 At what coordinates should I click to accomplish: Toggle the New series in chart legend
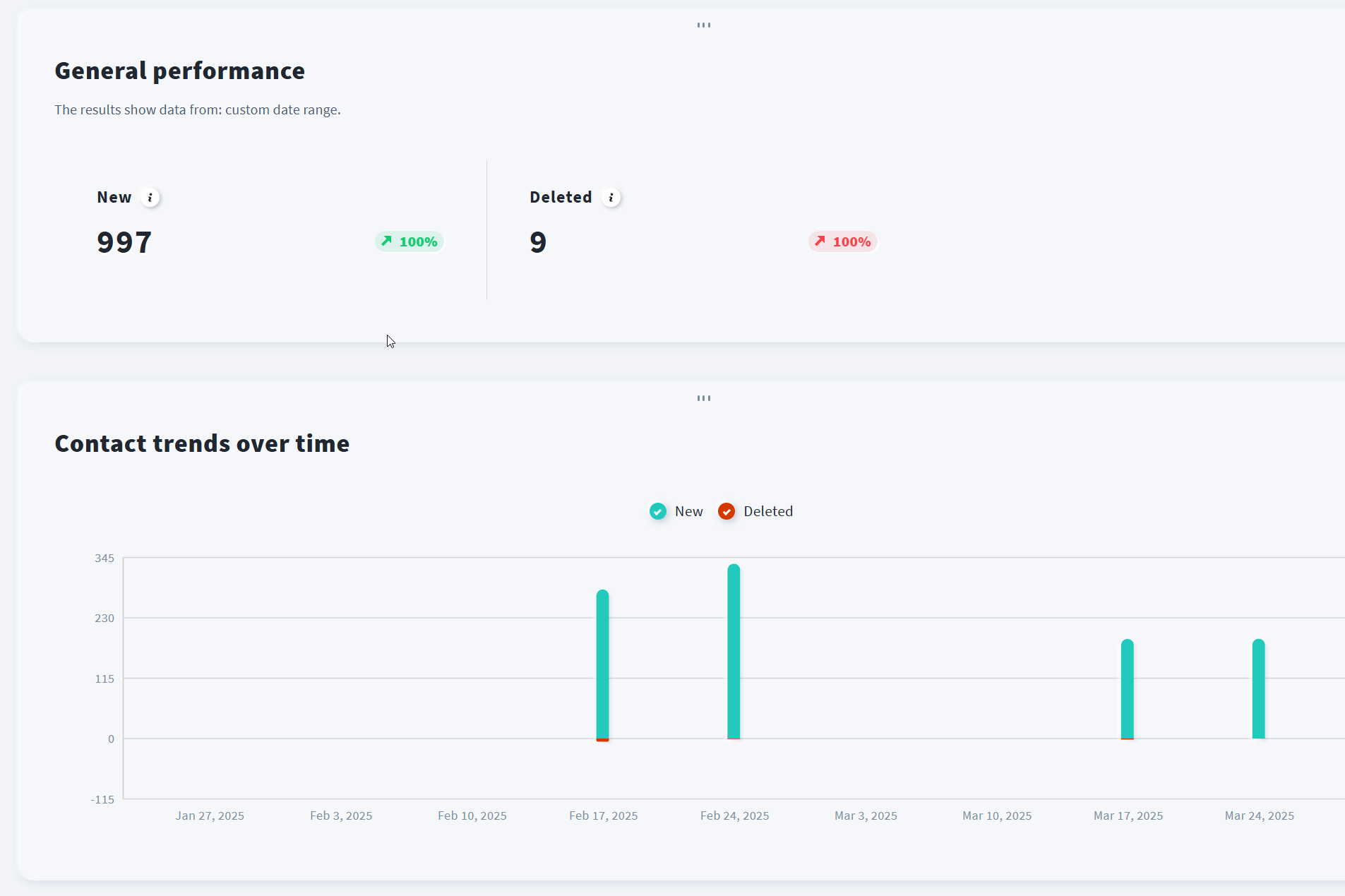pos(676,511)
